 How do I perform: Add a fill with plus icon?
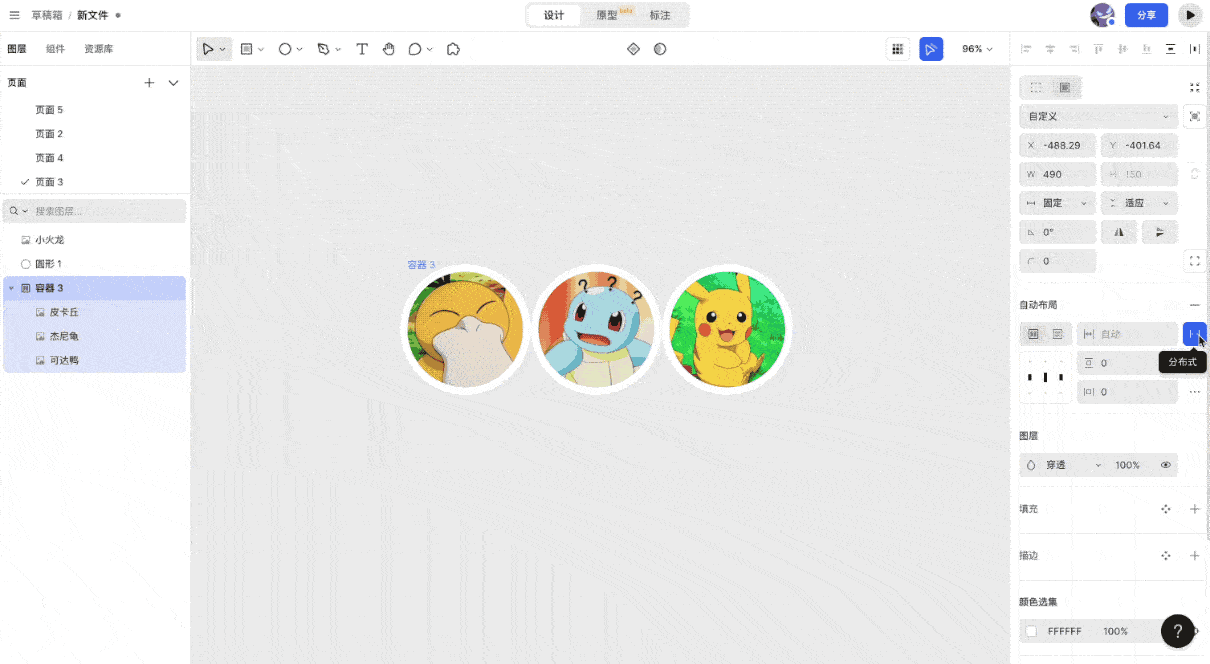[x=1194, y=509]
